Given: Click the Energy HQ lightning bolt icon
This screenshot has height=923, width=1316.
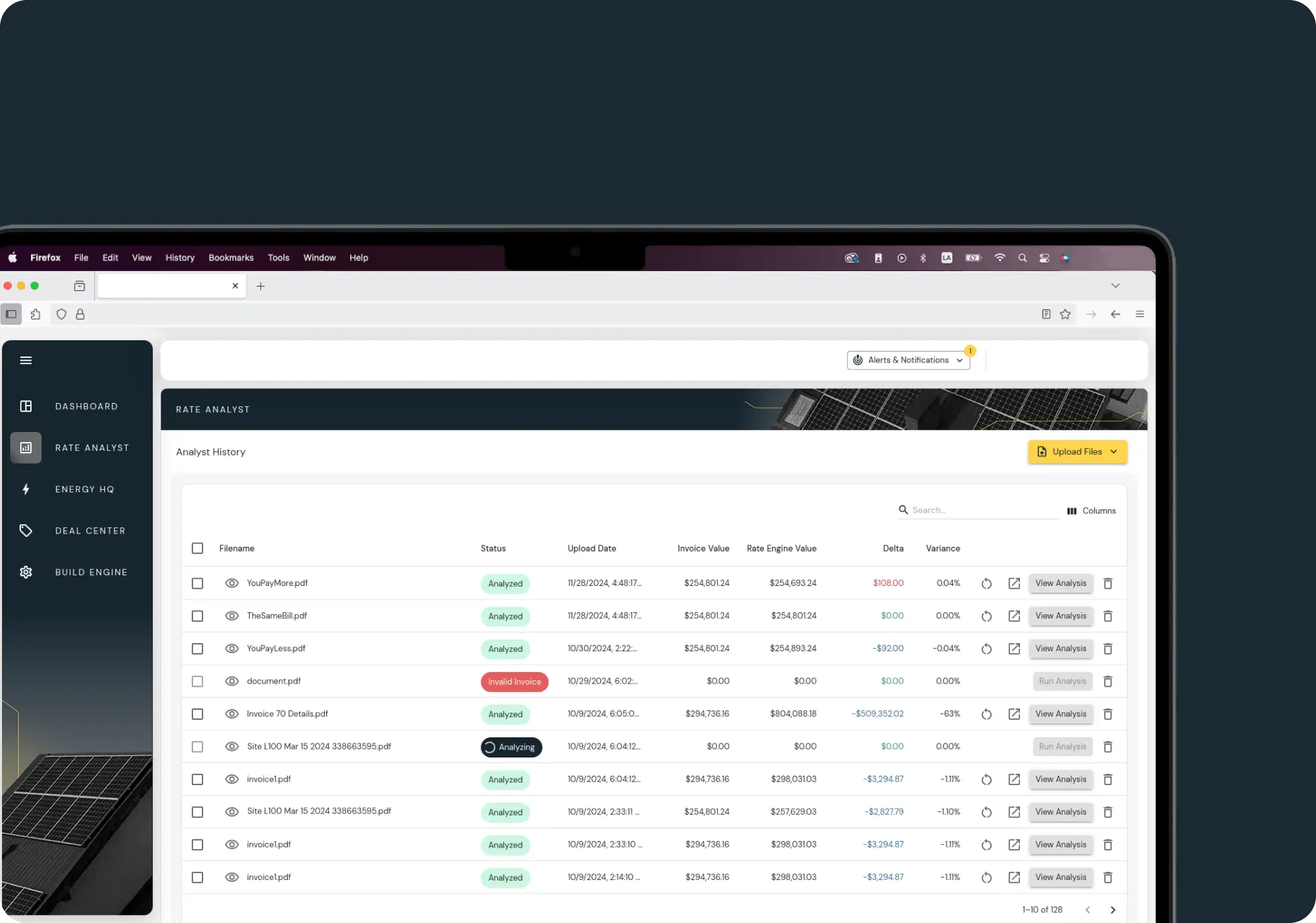Looking at the screenshot, I should [x=26, y=489].
